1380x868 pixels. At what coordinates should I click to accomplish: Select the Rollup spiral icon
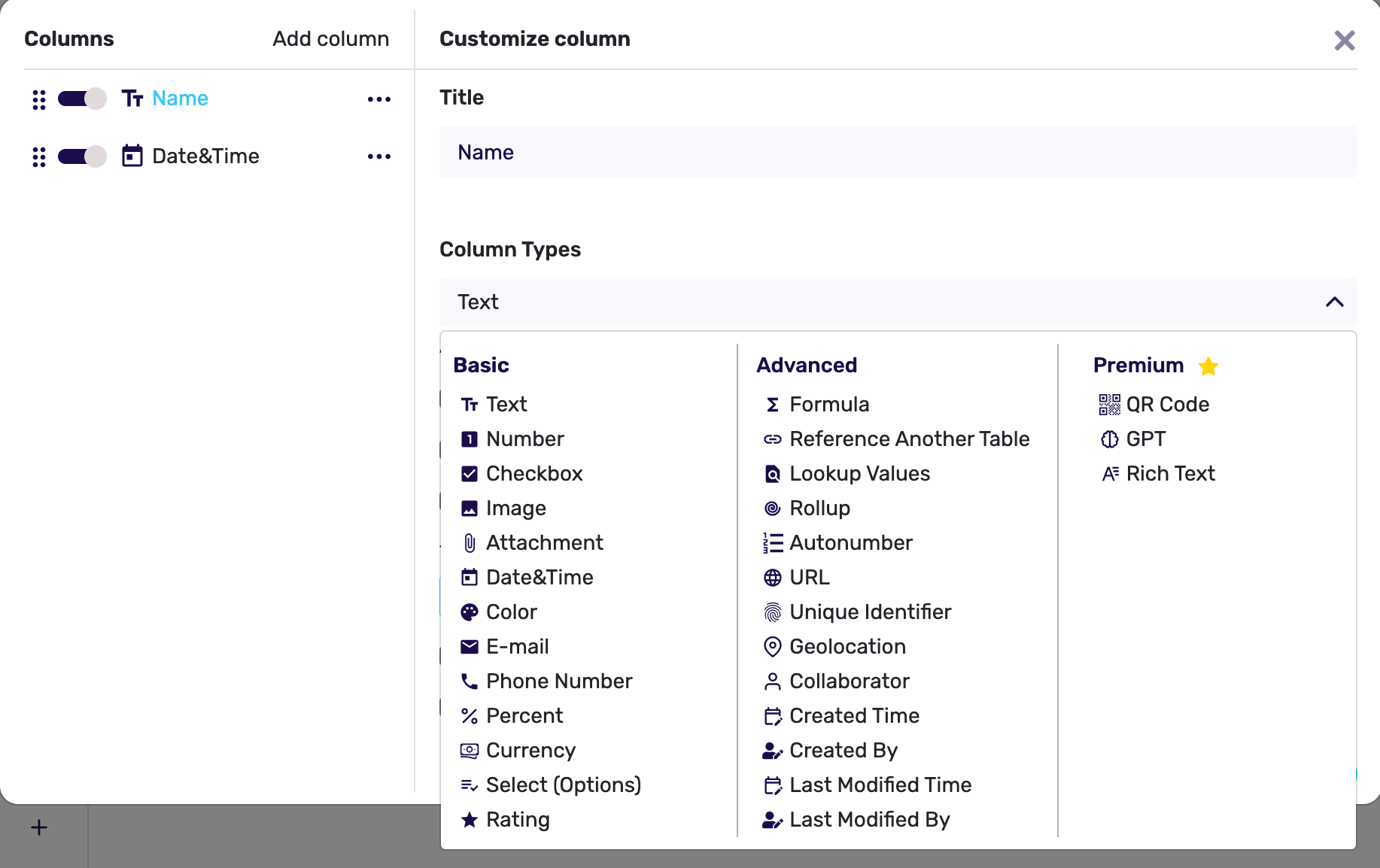[773, 508]
